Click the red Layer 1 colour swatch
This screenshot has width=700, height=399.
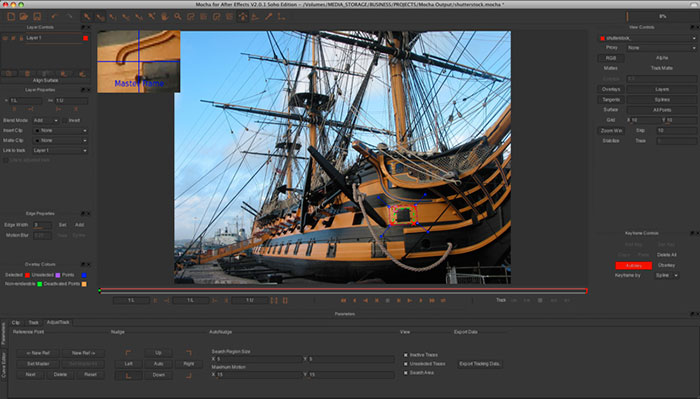(x=85, y=38)
